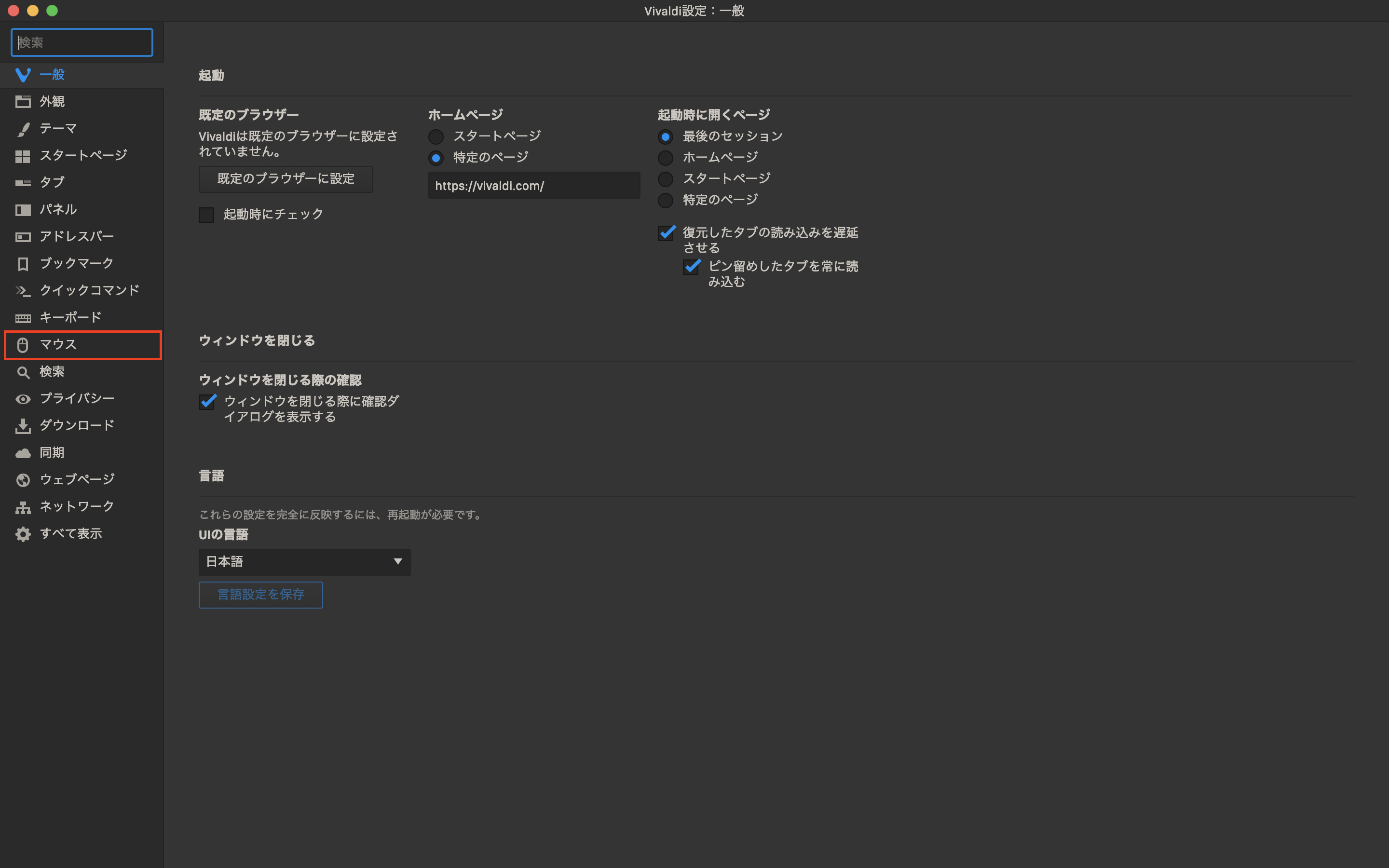Click the パネル icon in sidebar

coord(23,210)
